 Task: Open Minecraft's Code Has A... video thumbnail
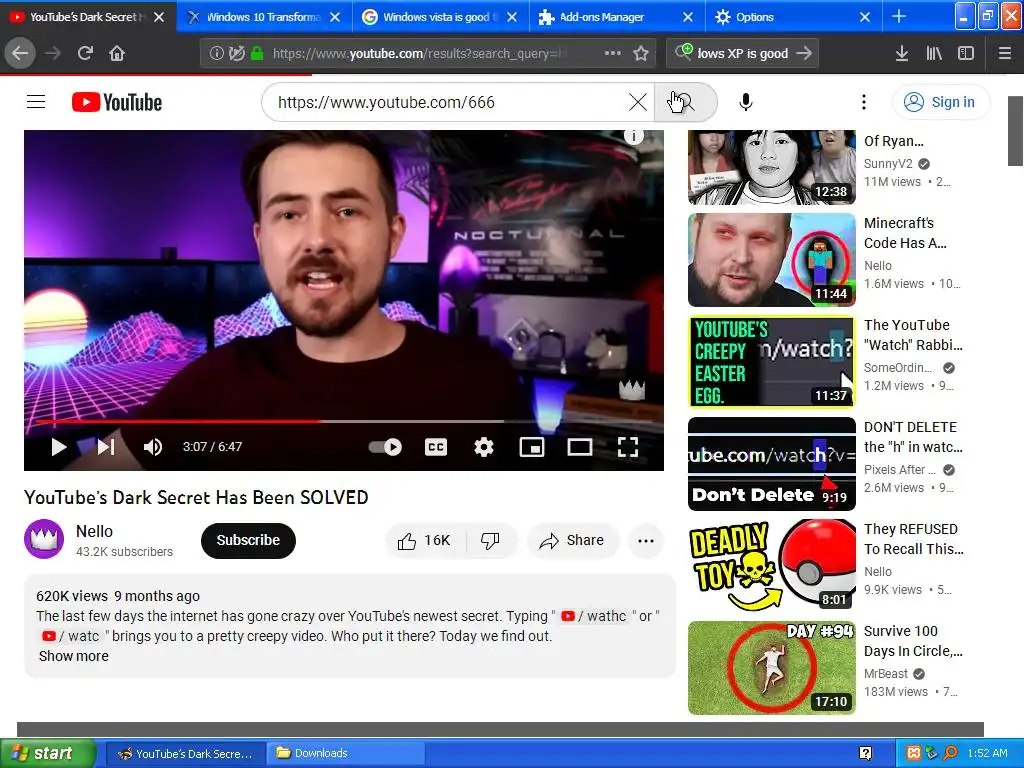click(771, 260)
